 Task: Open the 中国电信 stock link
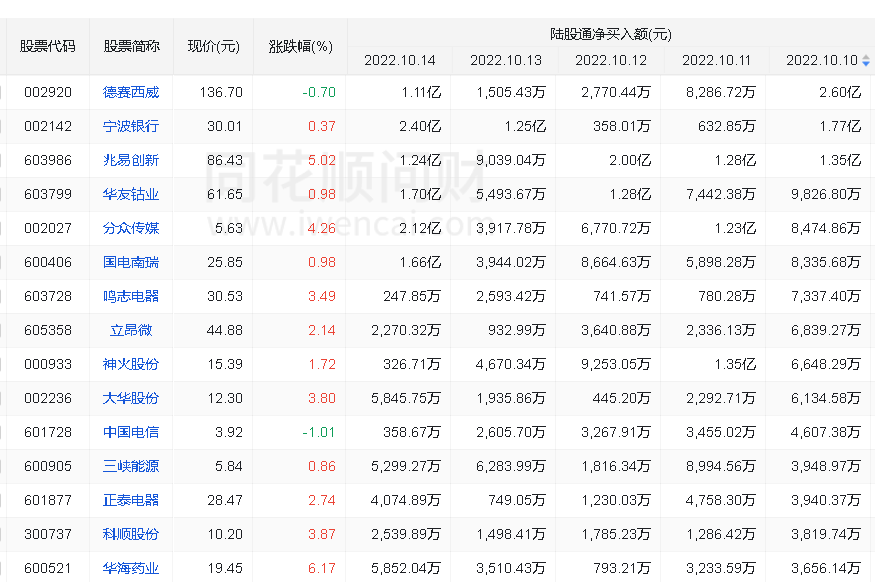pos(131,432)
